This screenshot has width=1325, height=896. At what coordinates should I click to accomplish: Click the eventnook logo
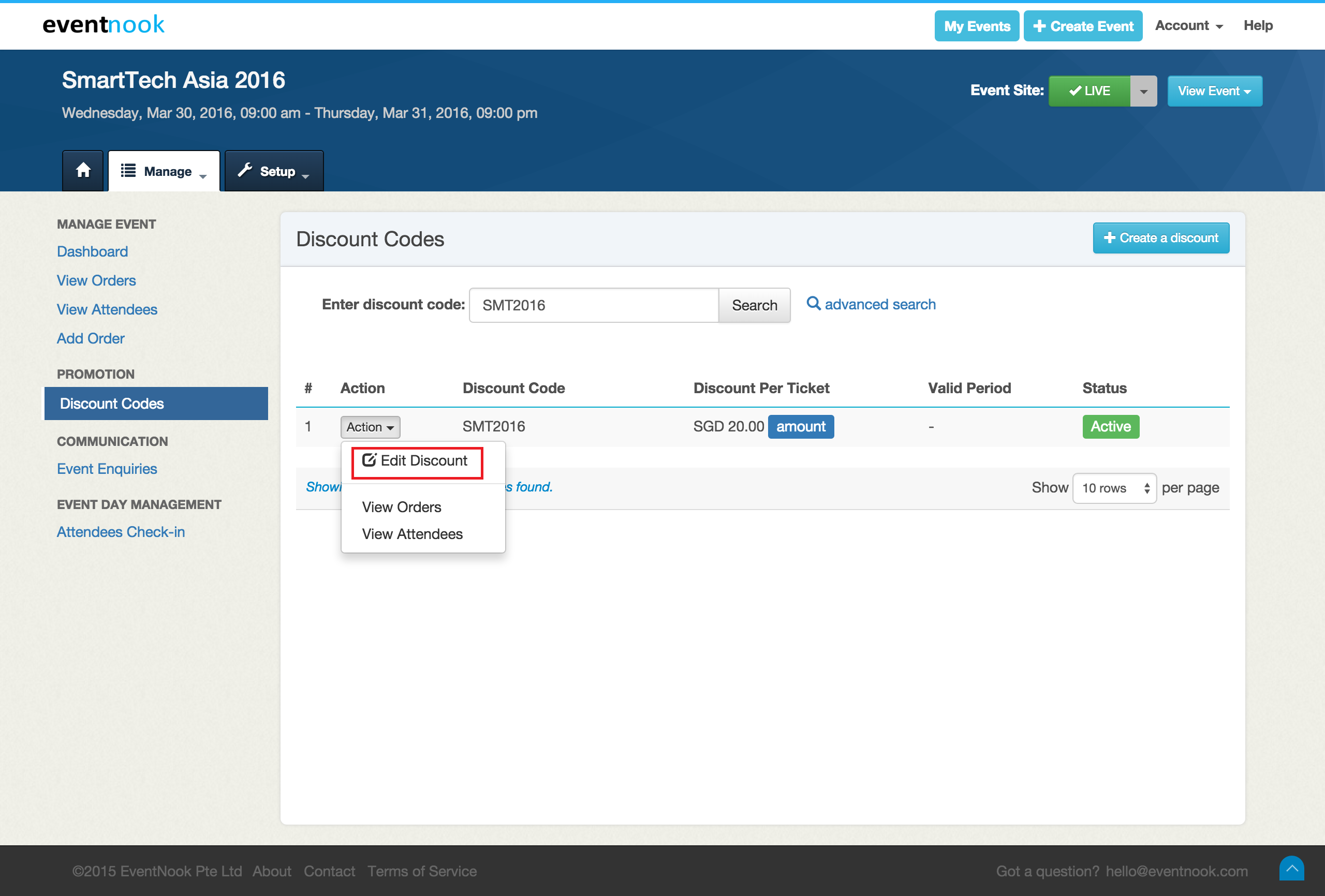point(103,24)
